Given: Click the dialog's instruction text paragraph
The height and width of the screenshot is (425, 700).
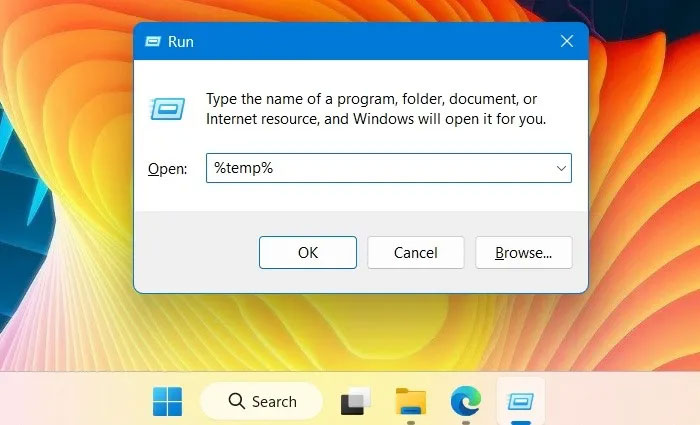Looking at the screenshot, I should pyautogui.click(x=375, y=108).
